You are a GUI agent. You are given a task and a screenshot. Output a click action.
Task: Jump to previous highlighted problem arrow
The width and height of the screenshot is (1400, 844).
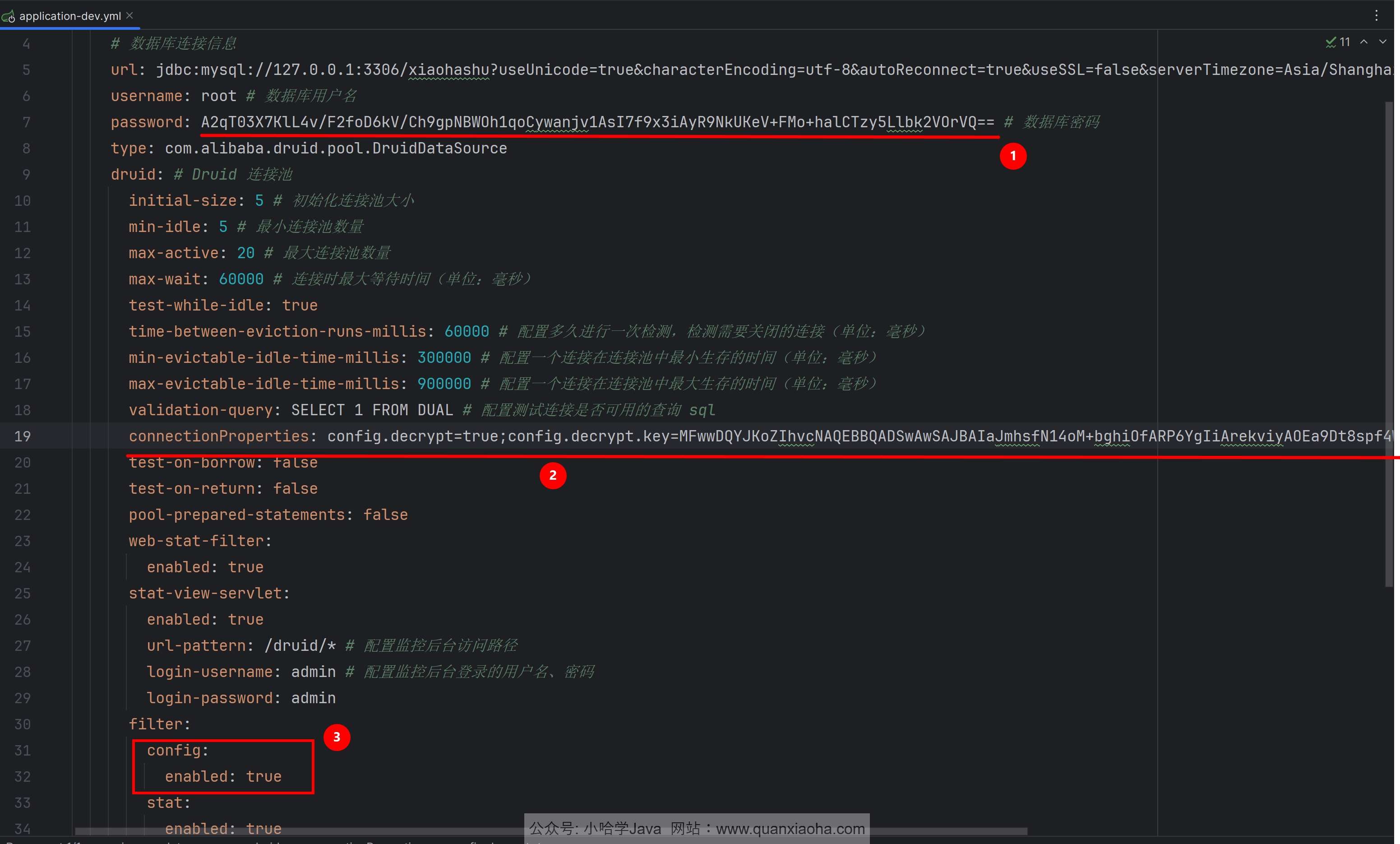click(x=1363, y=42)
